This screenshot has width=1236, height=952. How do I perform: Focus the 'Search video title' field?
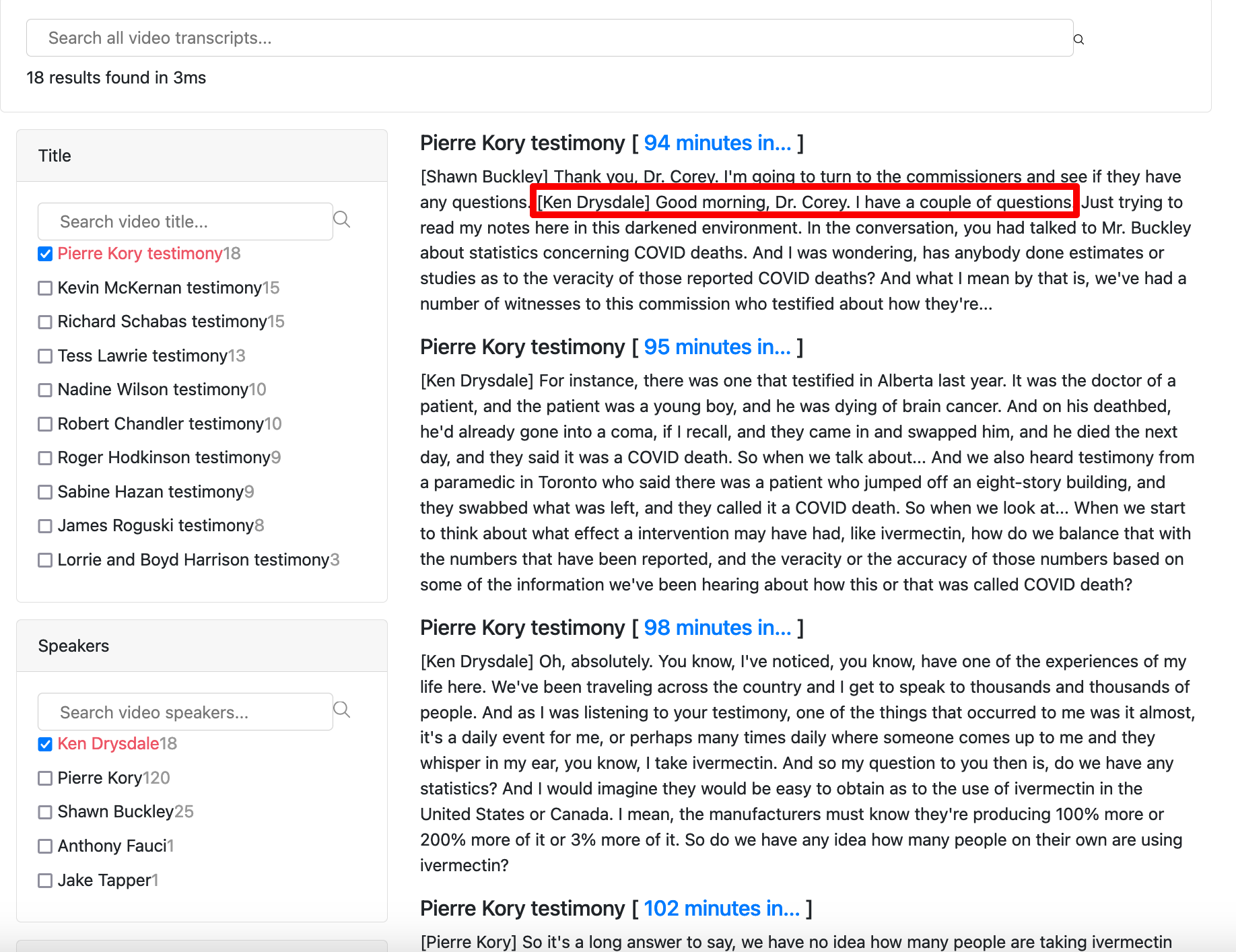(x=185, y=222)
